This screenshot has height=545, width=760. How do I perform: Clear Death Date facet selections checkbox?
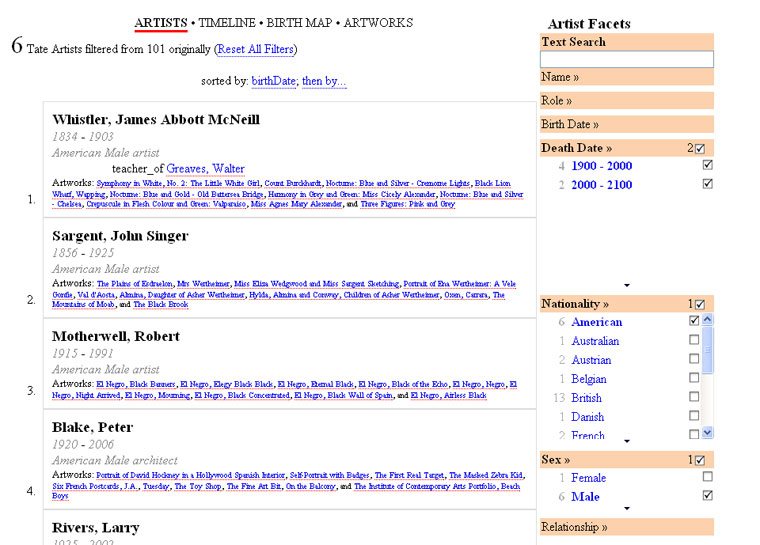[699, 149]
